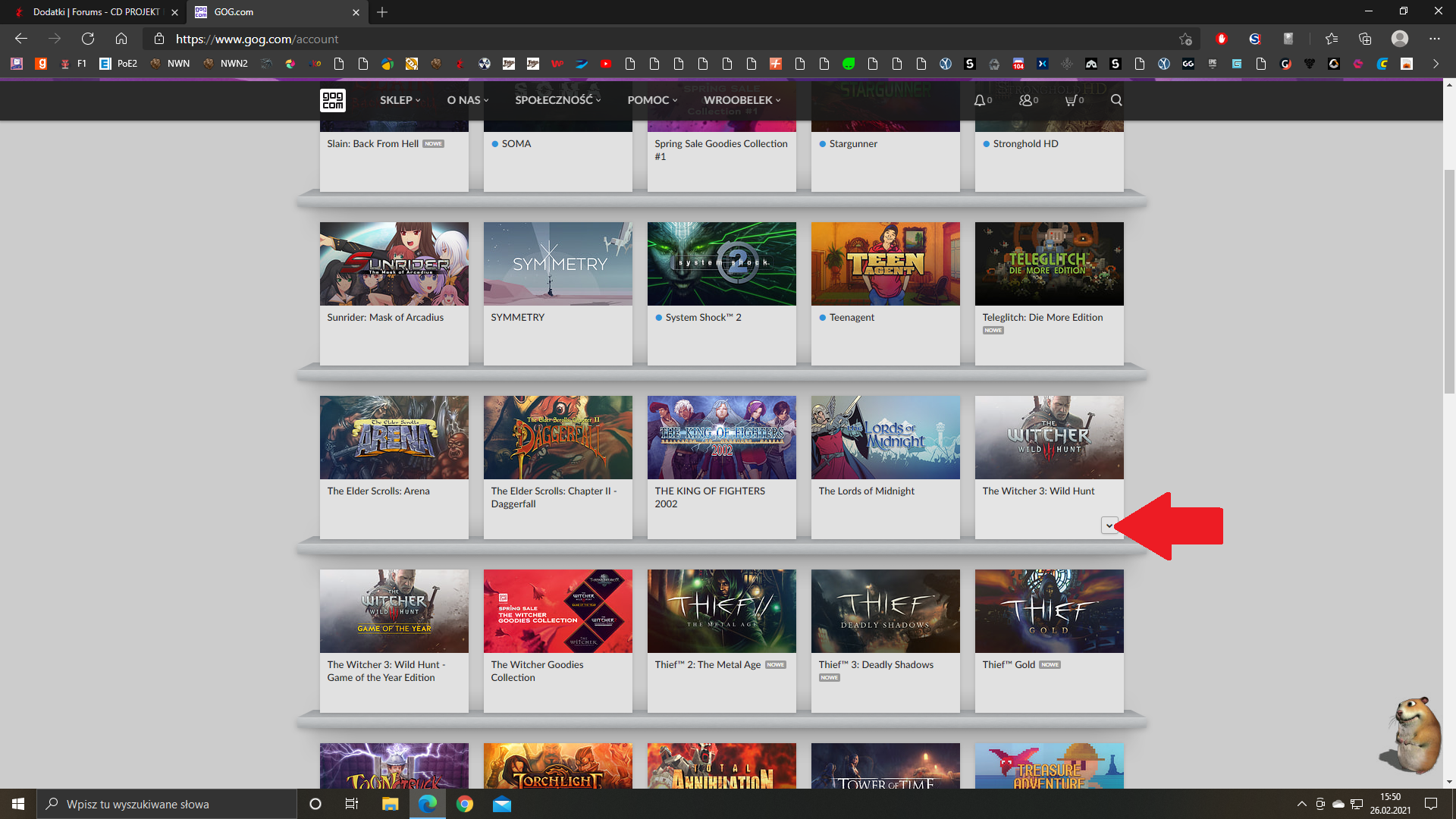Open Google Chrome from the taskbar
Viewport: 1456px width, 819px height.
tap(465, 804)
